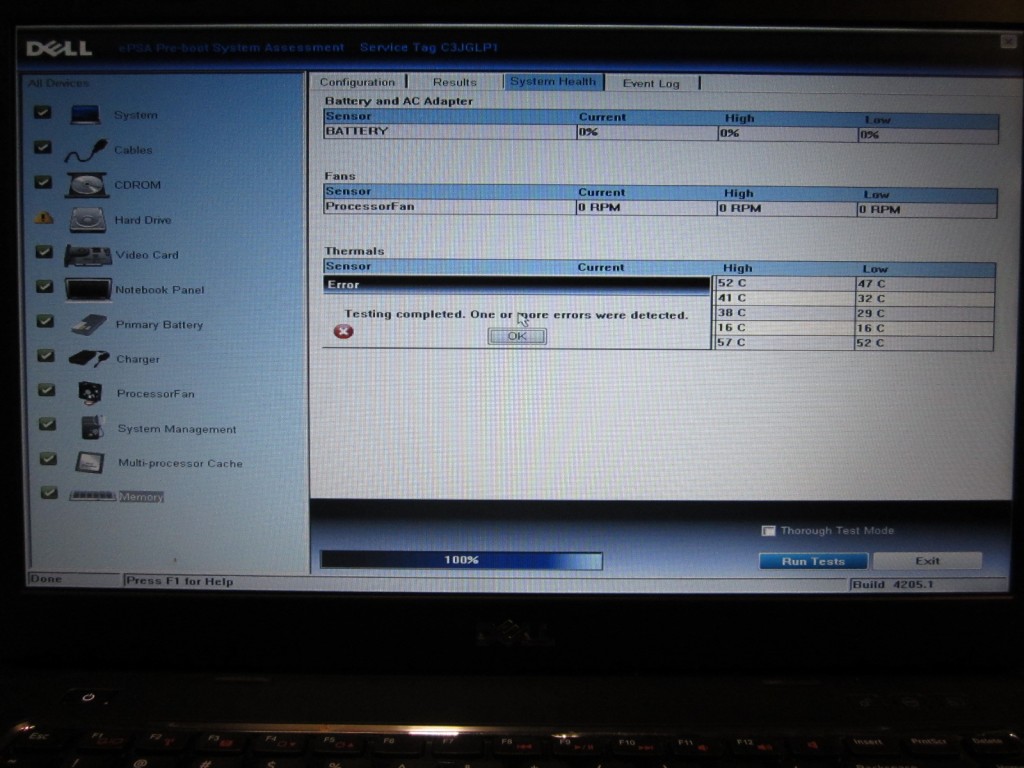Screen dimensions: 1024x768
Task: Click the BATTERY sensor row
Action: click(x=661, y=133)
